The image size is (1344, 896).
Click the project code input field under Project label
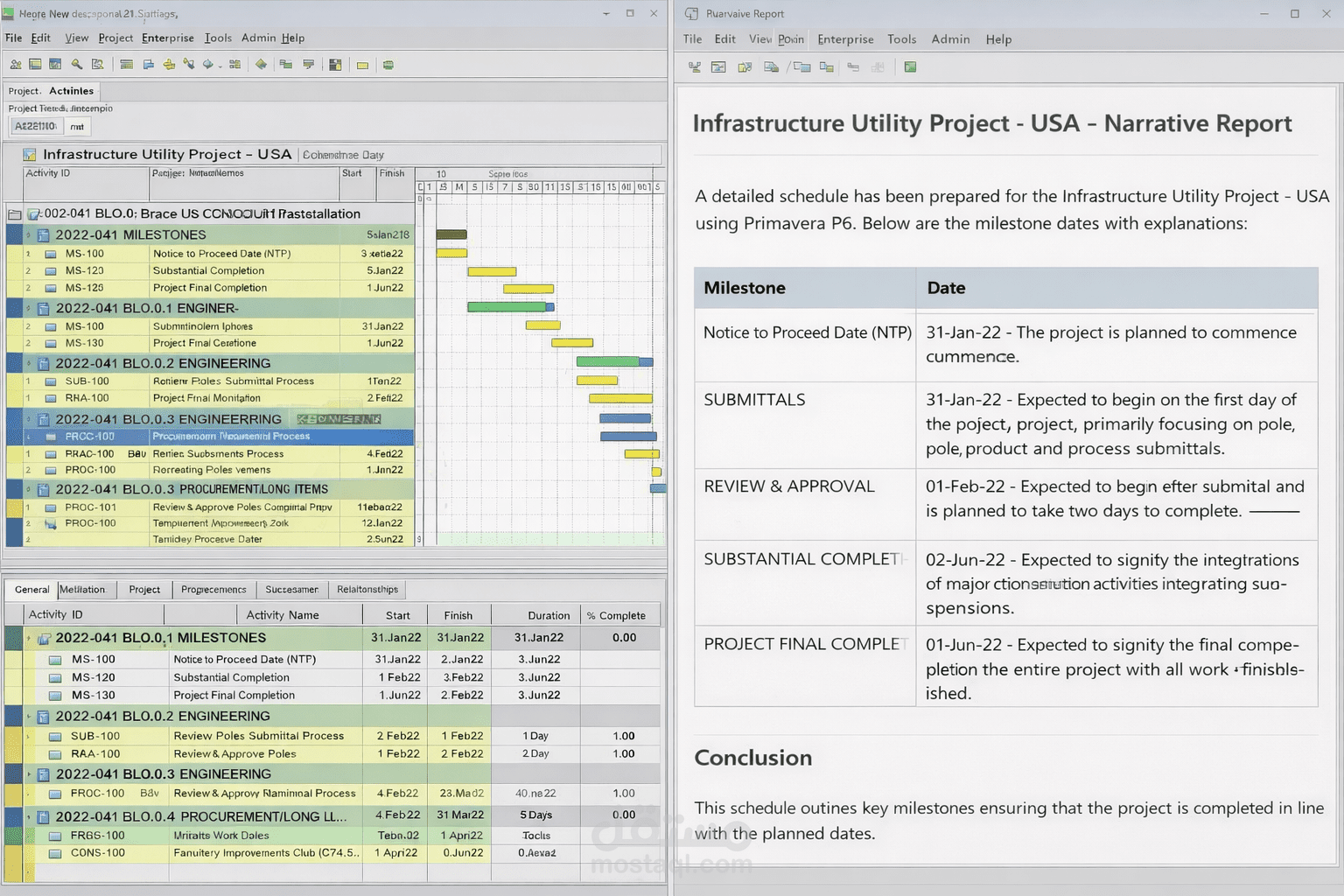click(36, 127)
